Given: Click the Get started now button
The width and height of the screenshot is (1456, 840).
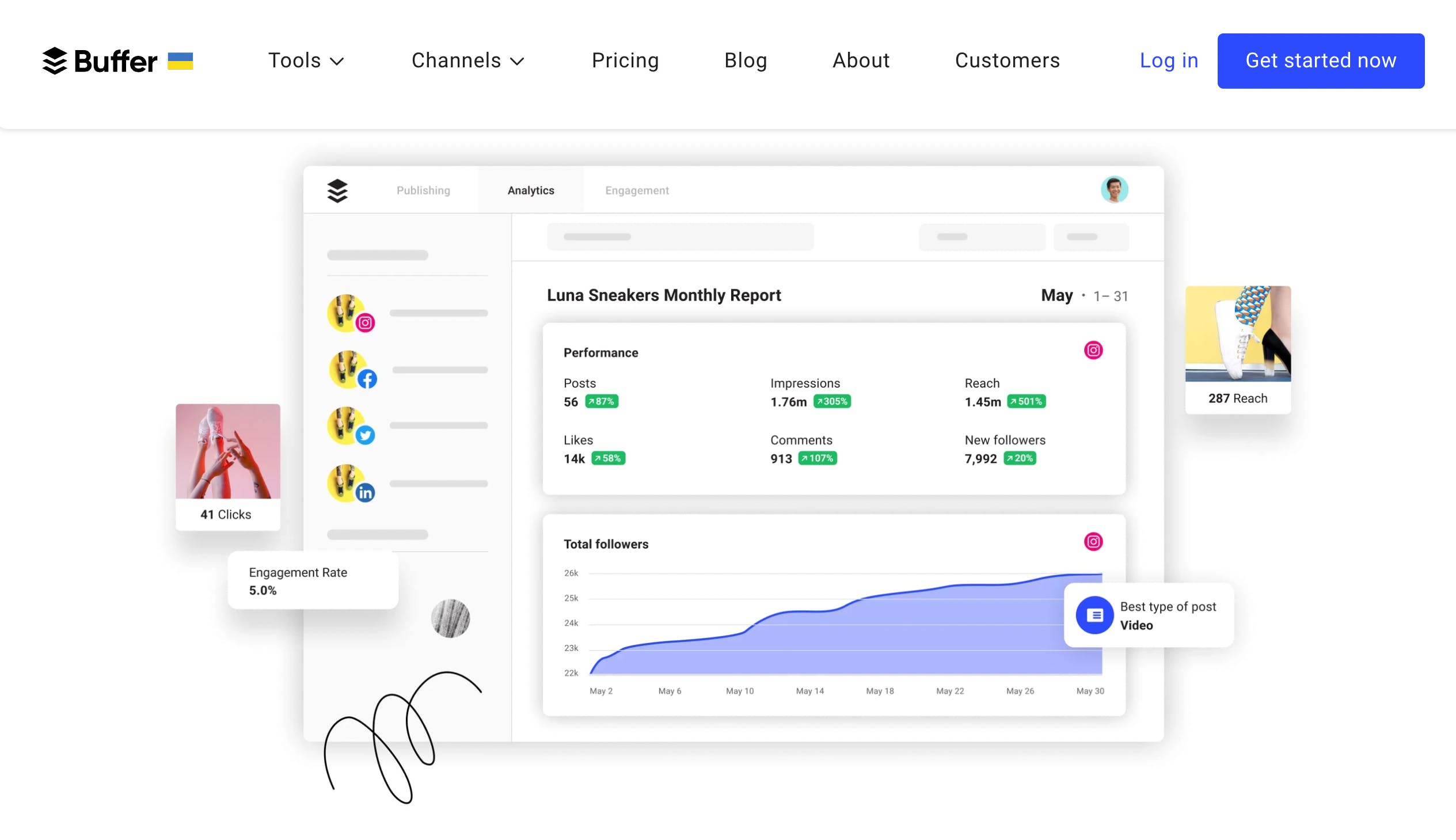Looking at the screenshot, I should click(x=1321, y=60).
